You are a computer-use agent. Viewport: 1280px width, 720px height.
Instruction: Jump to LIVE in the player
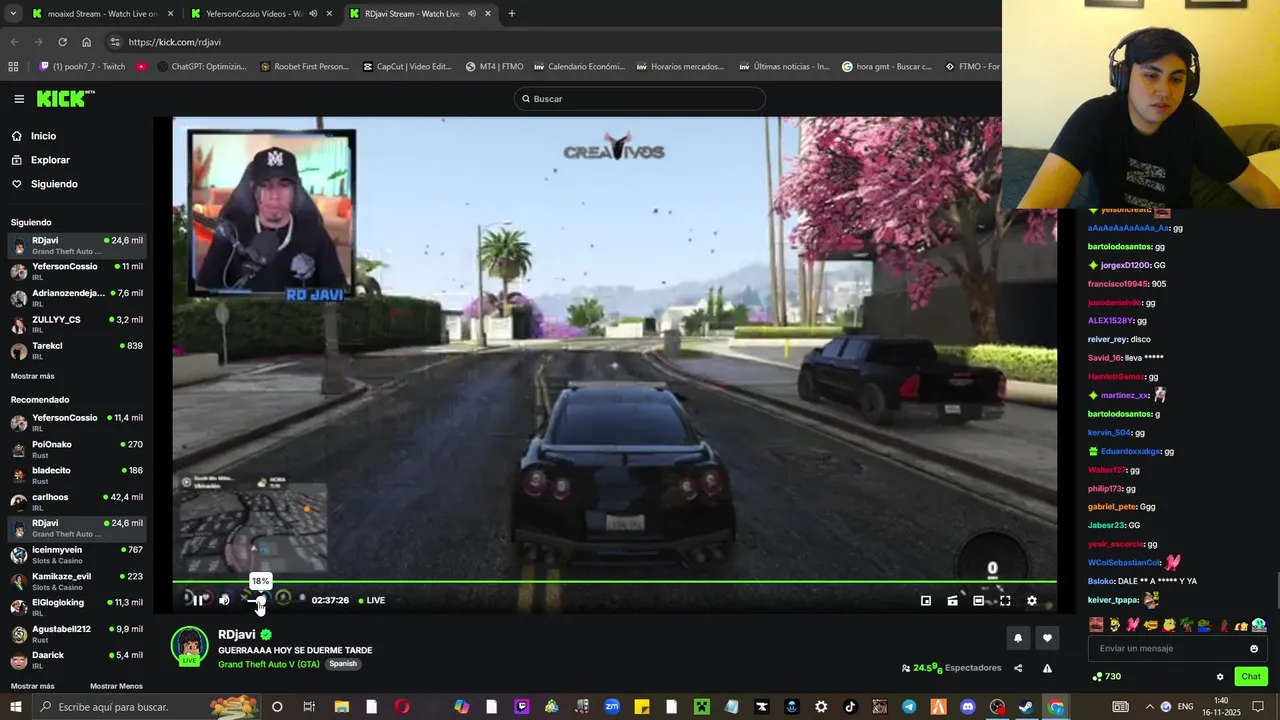[x=371, y=600]
